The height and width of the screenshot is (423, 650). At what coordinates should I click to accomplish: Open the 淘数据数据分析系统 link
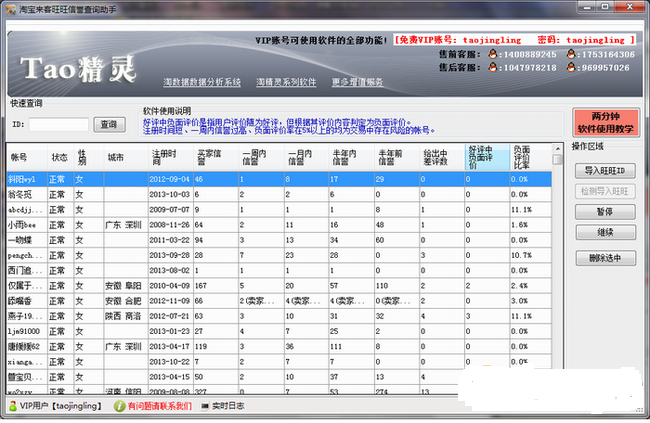(x=202, y=82)
